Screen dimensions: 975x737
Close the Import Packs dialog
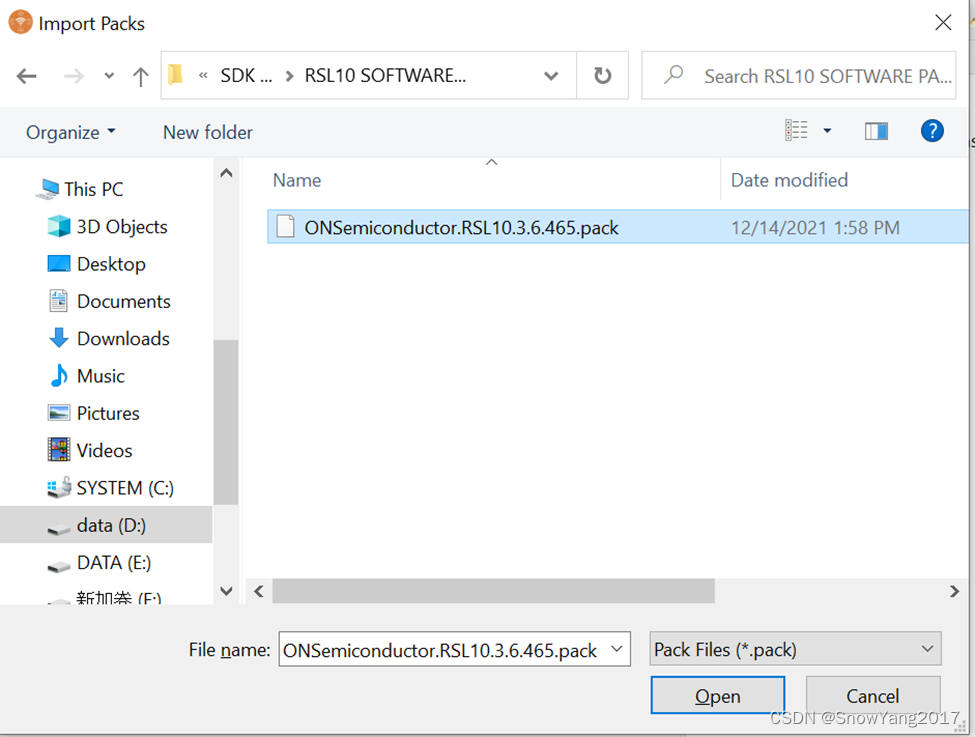pyautogui.click(x=943, y=22)
